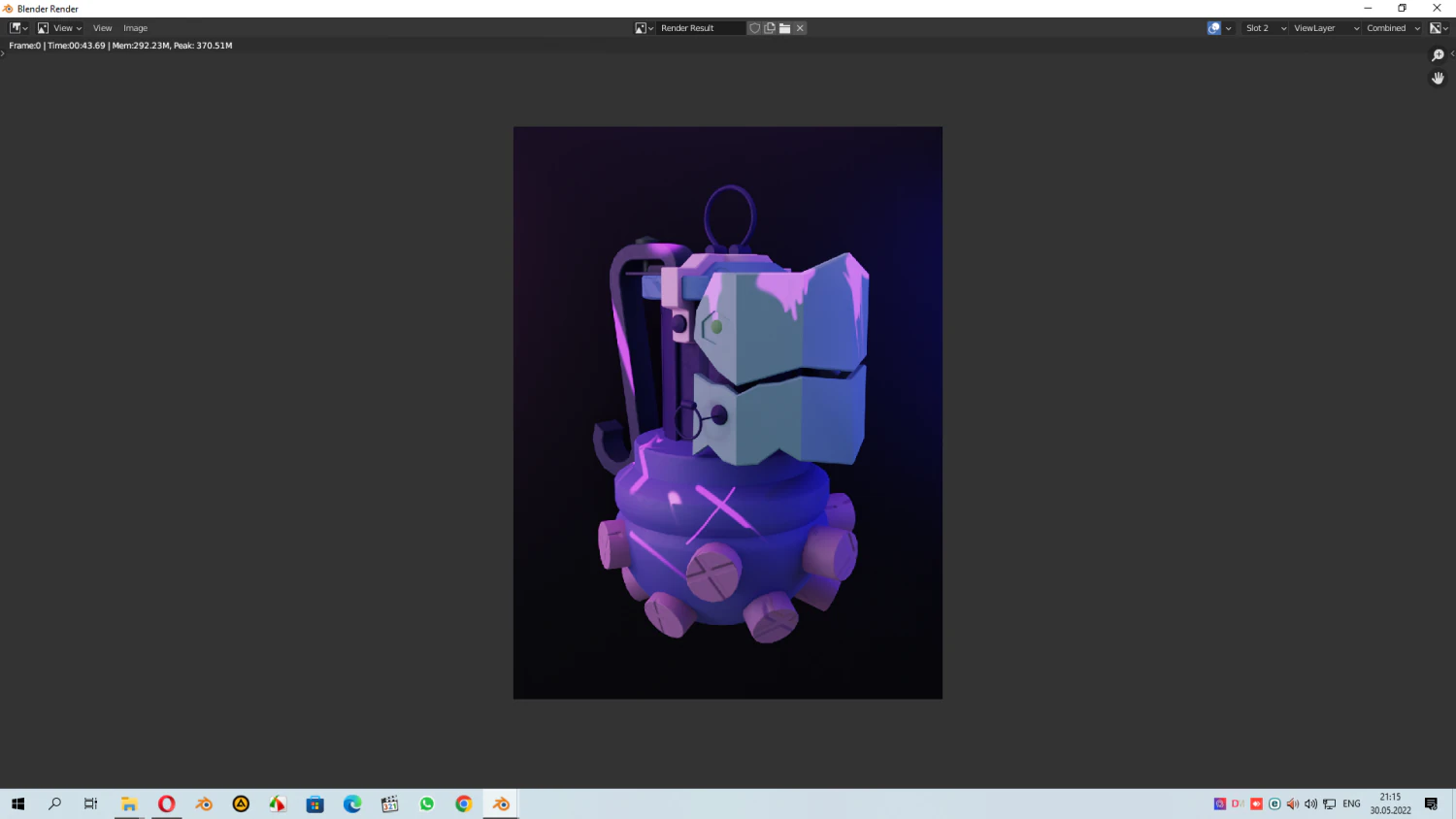1456x819 pixels.
Task: Browse images with the image datablock dropdown
Action: (x=645, y=28)
